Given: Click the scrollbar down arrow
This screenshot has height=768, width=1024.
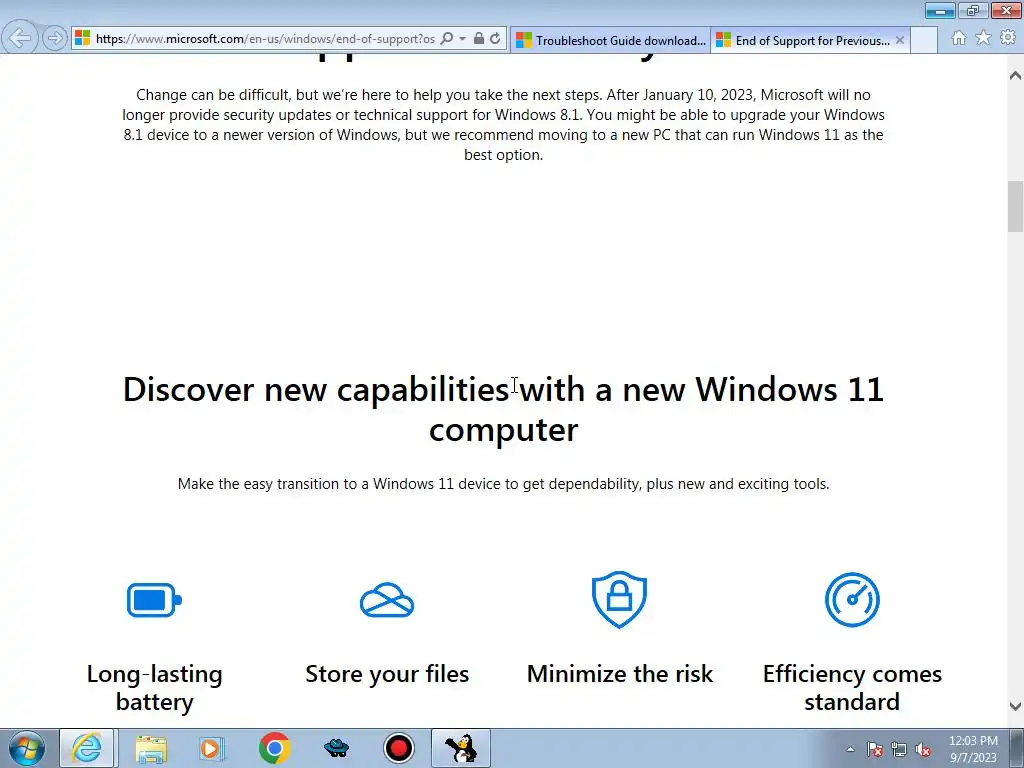Looking at the screenshot, I should (x=1015, y=706).
